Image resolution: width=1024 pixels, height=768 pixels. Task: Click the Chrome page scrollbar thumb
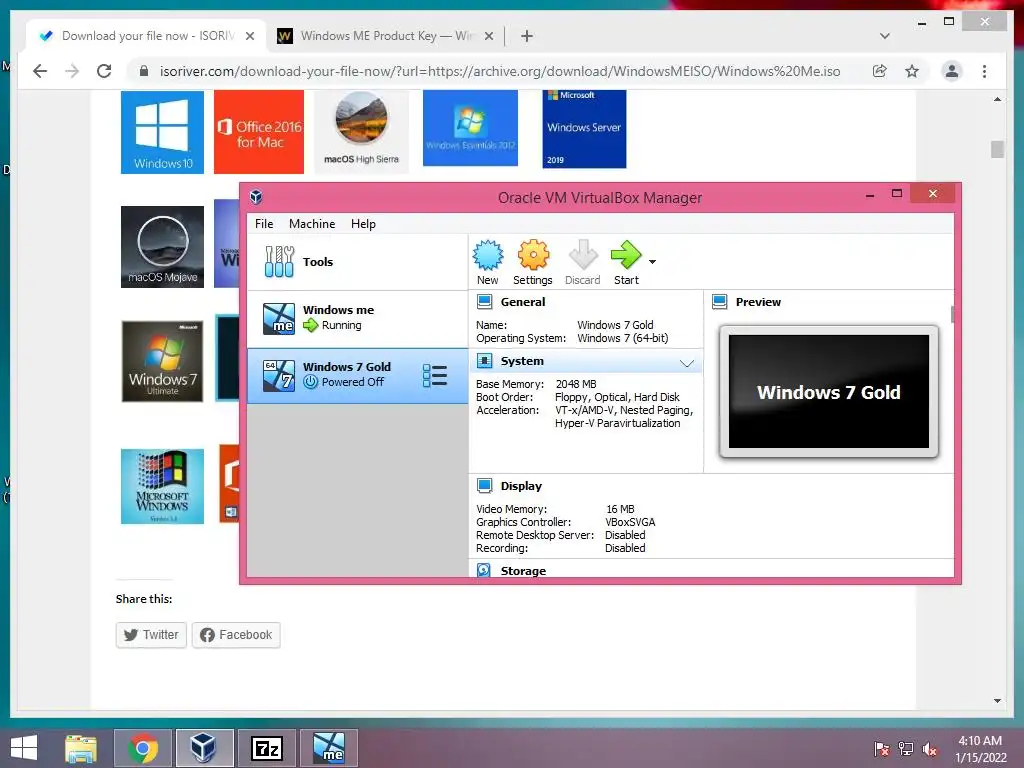[x=997, y=150]
